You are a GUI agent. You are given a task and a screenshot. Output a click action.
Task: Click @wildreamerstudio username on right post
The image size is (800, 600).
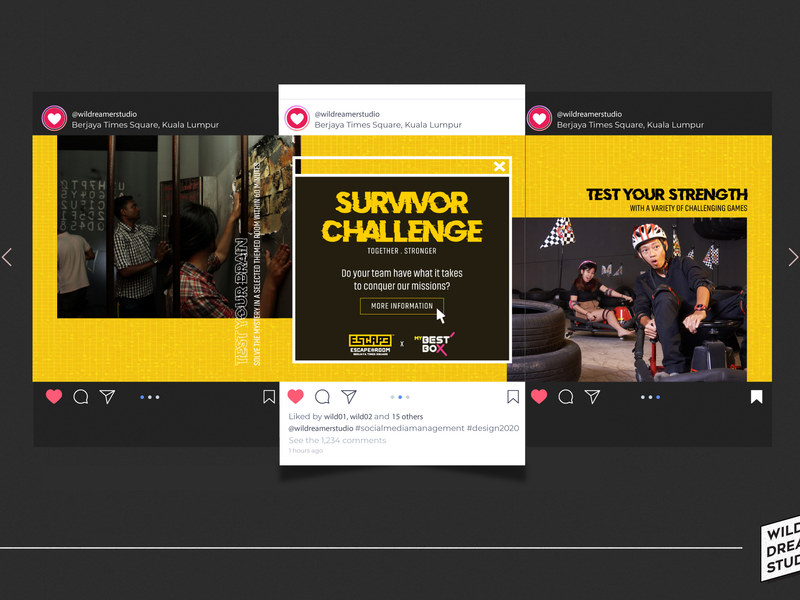(589, 114)
